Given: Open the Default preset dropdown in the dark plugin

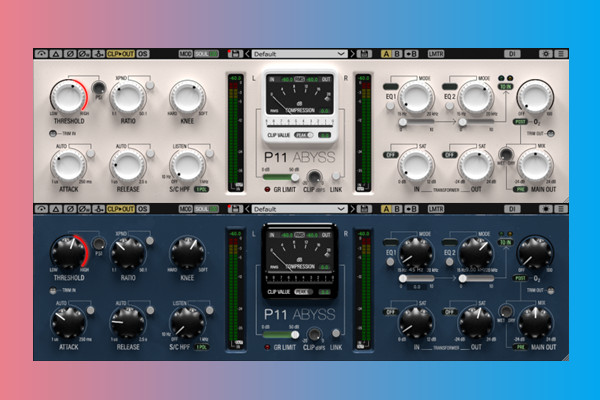Looking at the screenshot, I should pos(299,209).
